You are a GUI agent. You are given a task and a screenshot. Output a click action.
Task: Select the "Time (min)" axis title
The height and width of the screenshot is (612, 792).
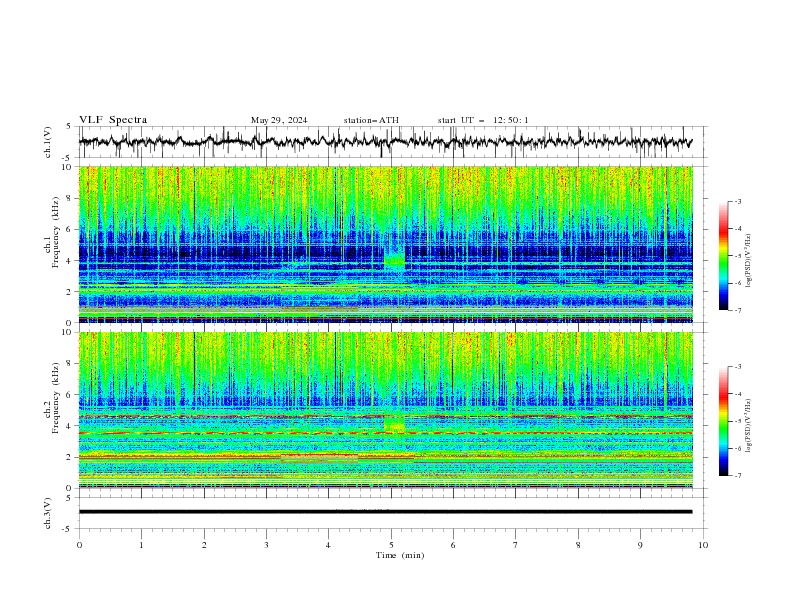tap(400, 555)
